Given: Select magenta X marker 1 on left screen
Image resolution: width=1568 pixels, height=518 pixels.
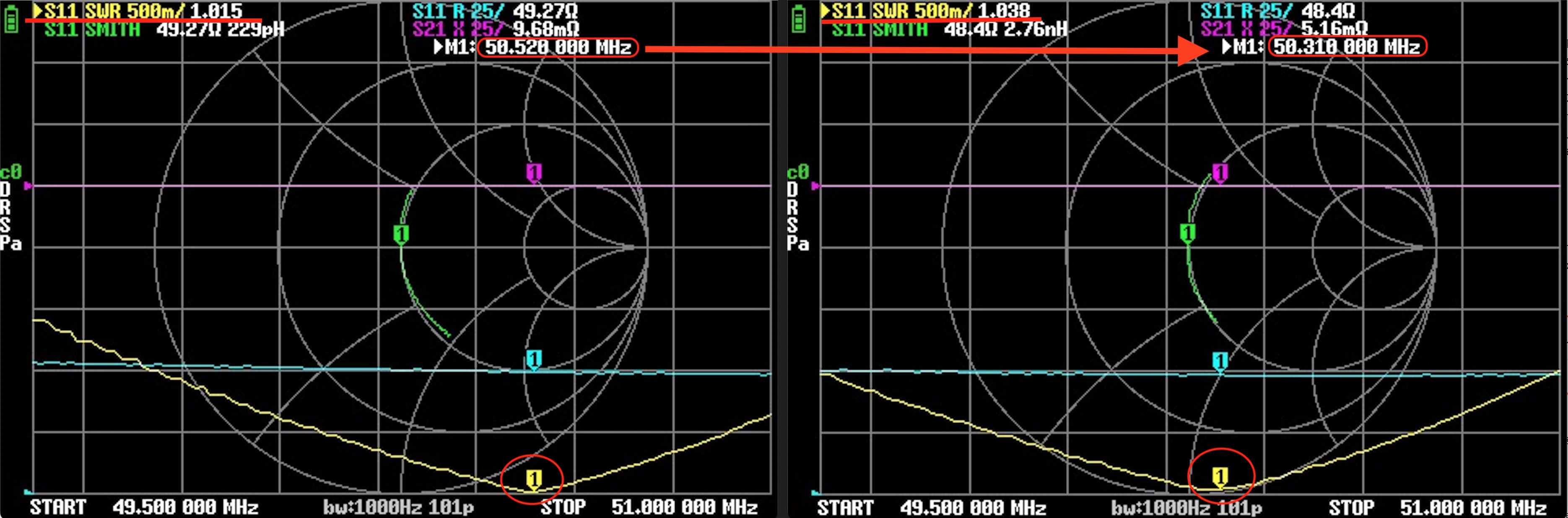Looking at the screenshot, I should pos(534,174).
